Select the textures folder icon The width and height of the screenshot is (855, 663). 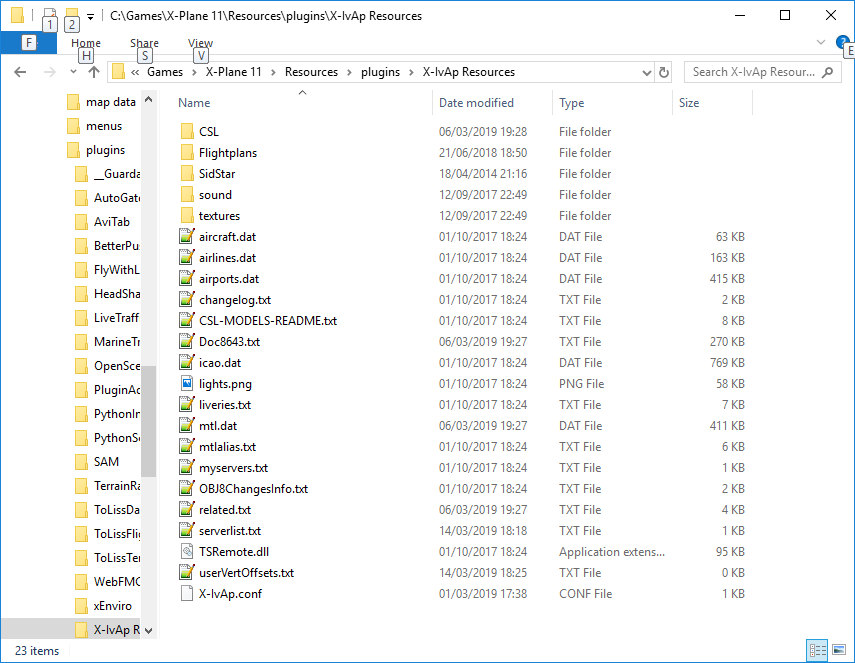click(186, 215)
